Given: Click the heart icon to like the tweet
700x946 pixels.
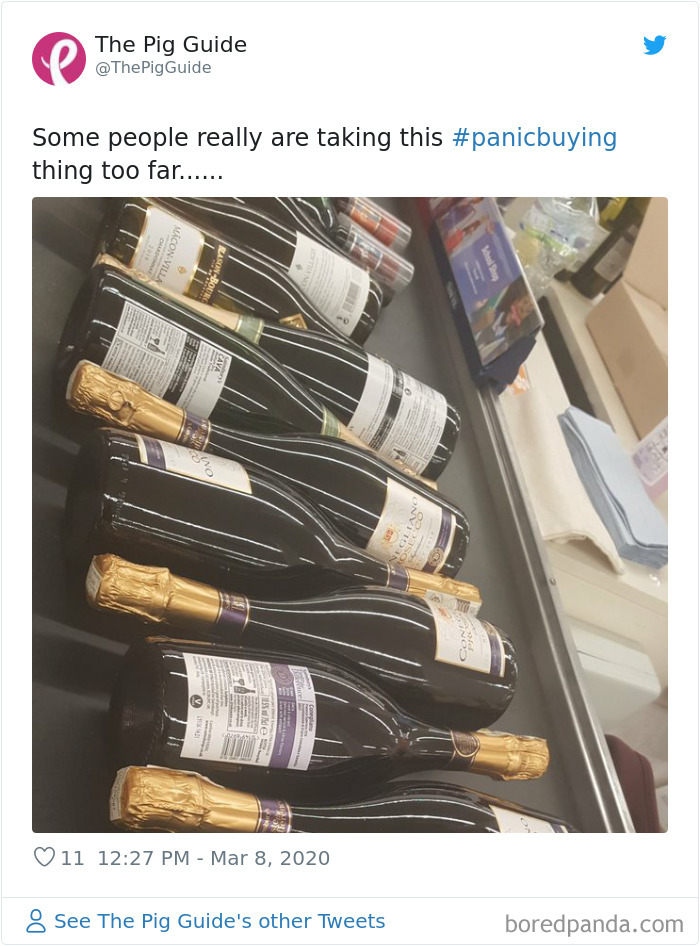Looking at the screenshot, I should 44,857.
